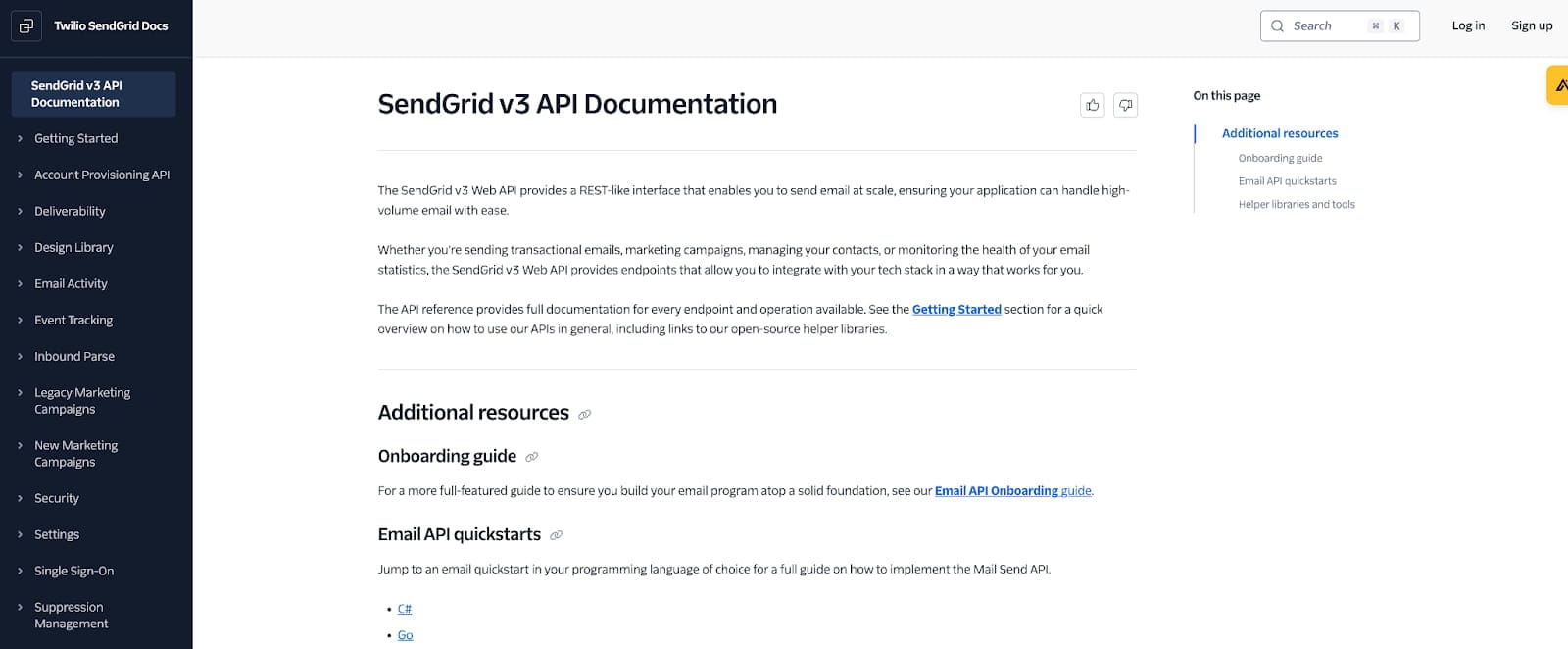Open Suppression Management in sidebar

coord(71,616)
